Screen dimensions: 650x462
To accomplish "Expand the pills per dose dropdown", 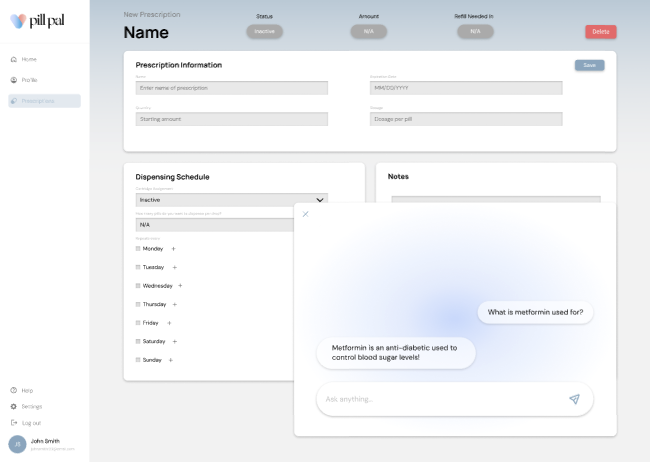I will click(x=214, y=225).
